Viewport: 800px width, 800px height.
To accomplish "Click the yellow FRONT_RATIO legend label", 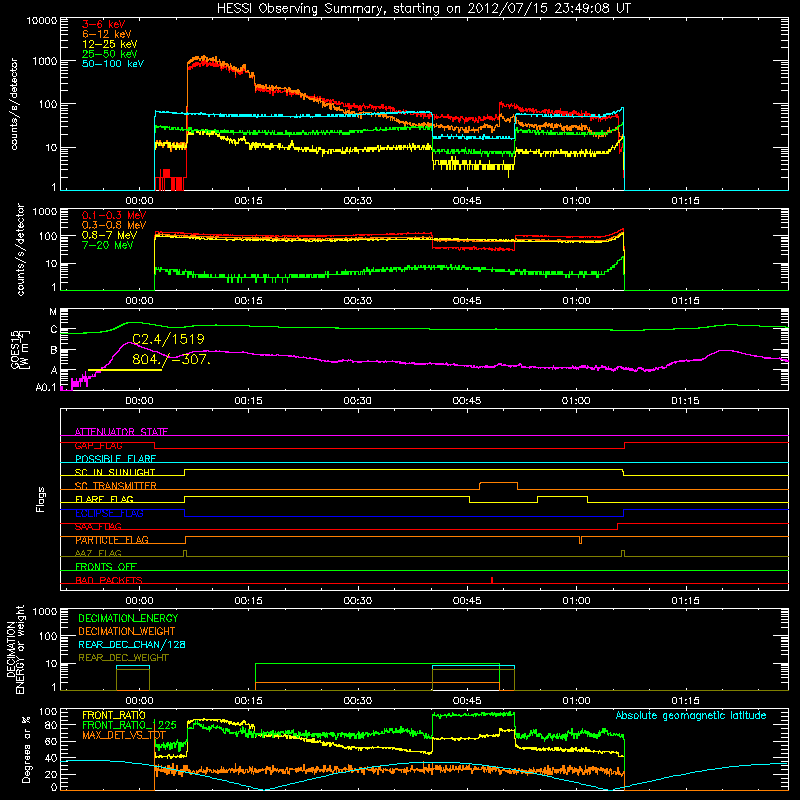I will [114, 715].
